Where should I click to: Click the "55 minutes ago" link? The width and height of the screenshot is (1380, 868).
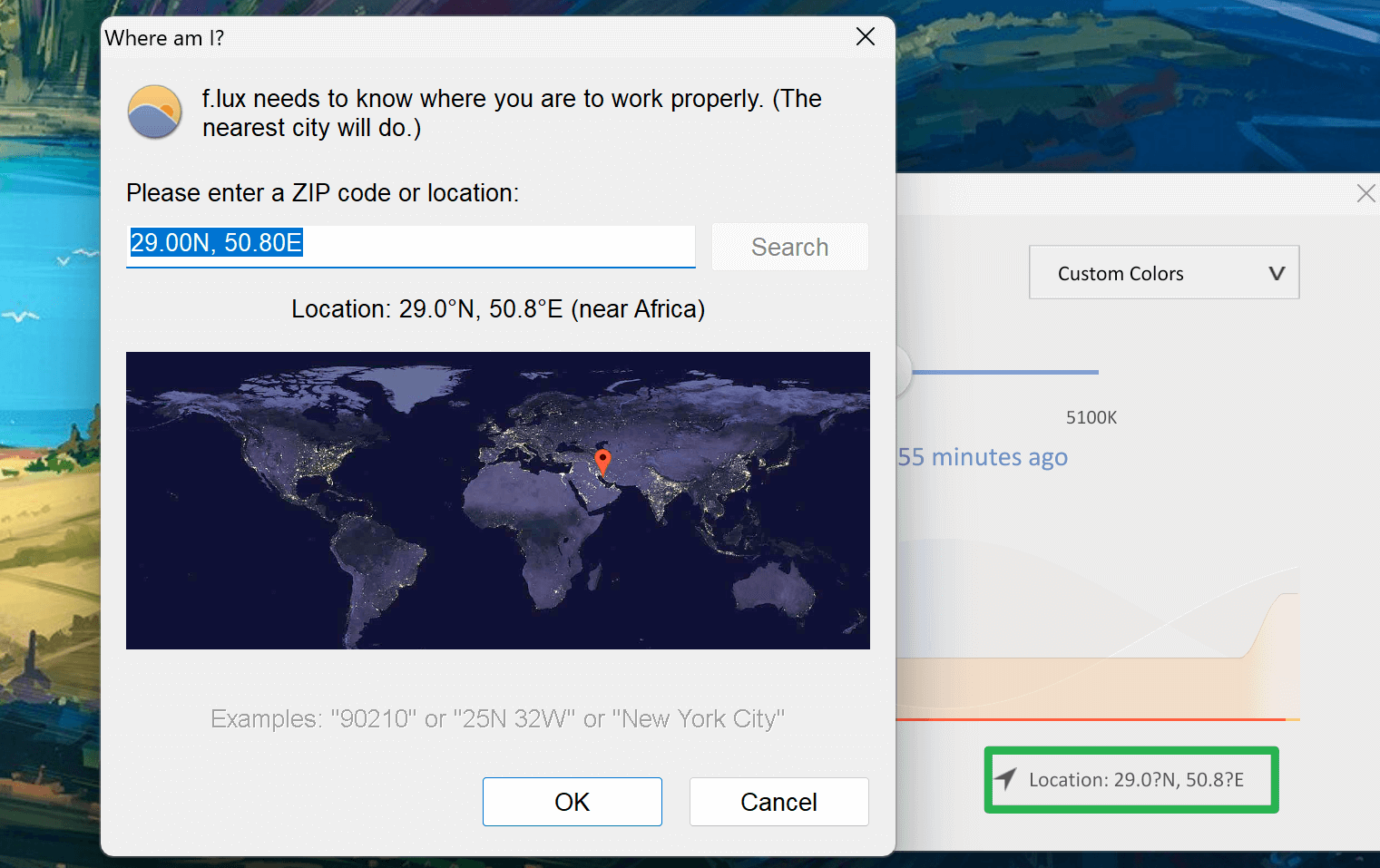[x=983, y=457]
